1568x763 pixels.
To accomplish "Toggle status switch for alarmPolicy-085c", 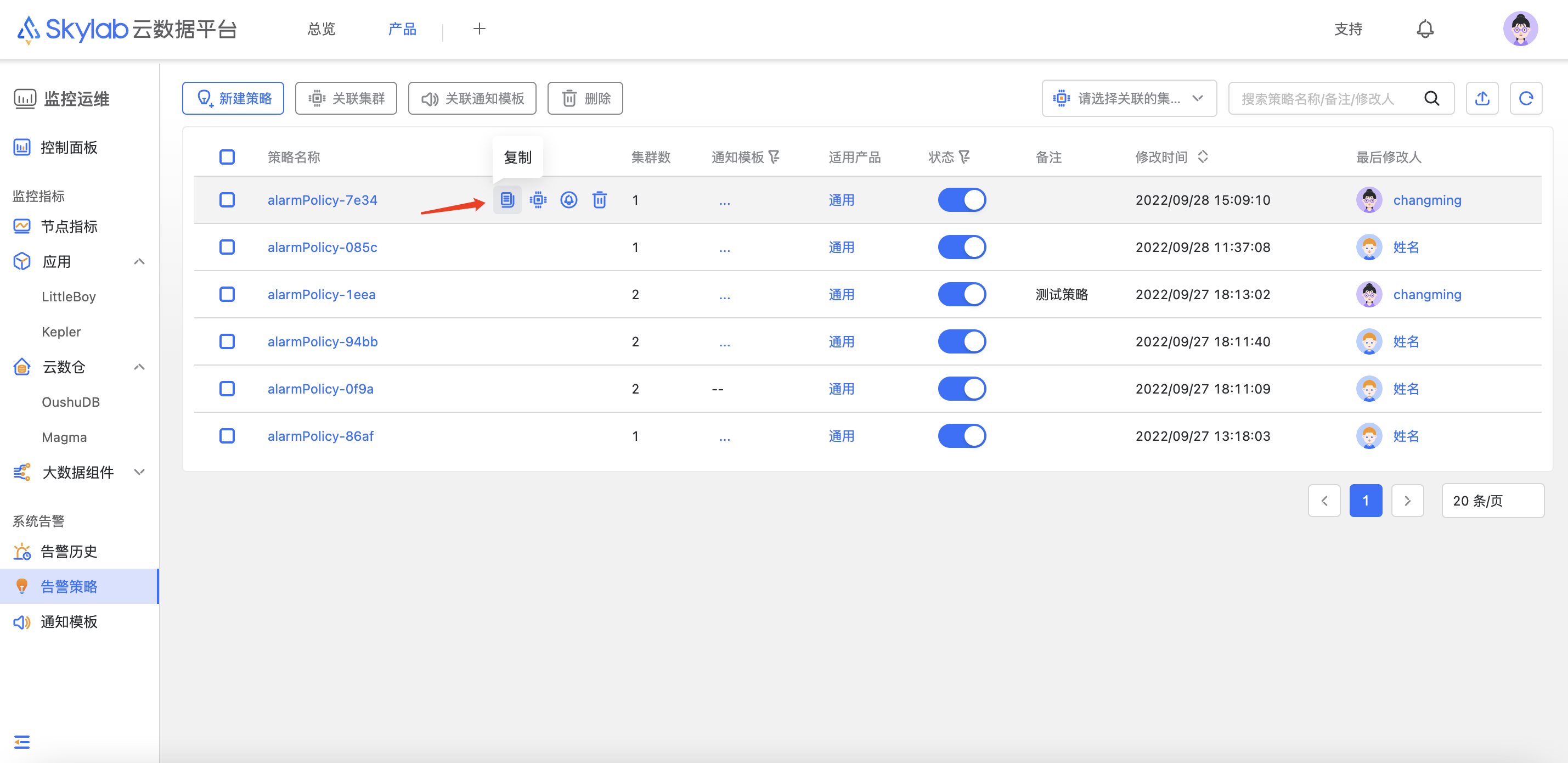I will tap(962, 247).
